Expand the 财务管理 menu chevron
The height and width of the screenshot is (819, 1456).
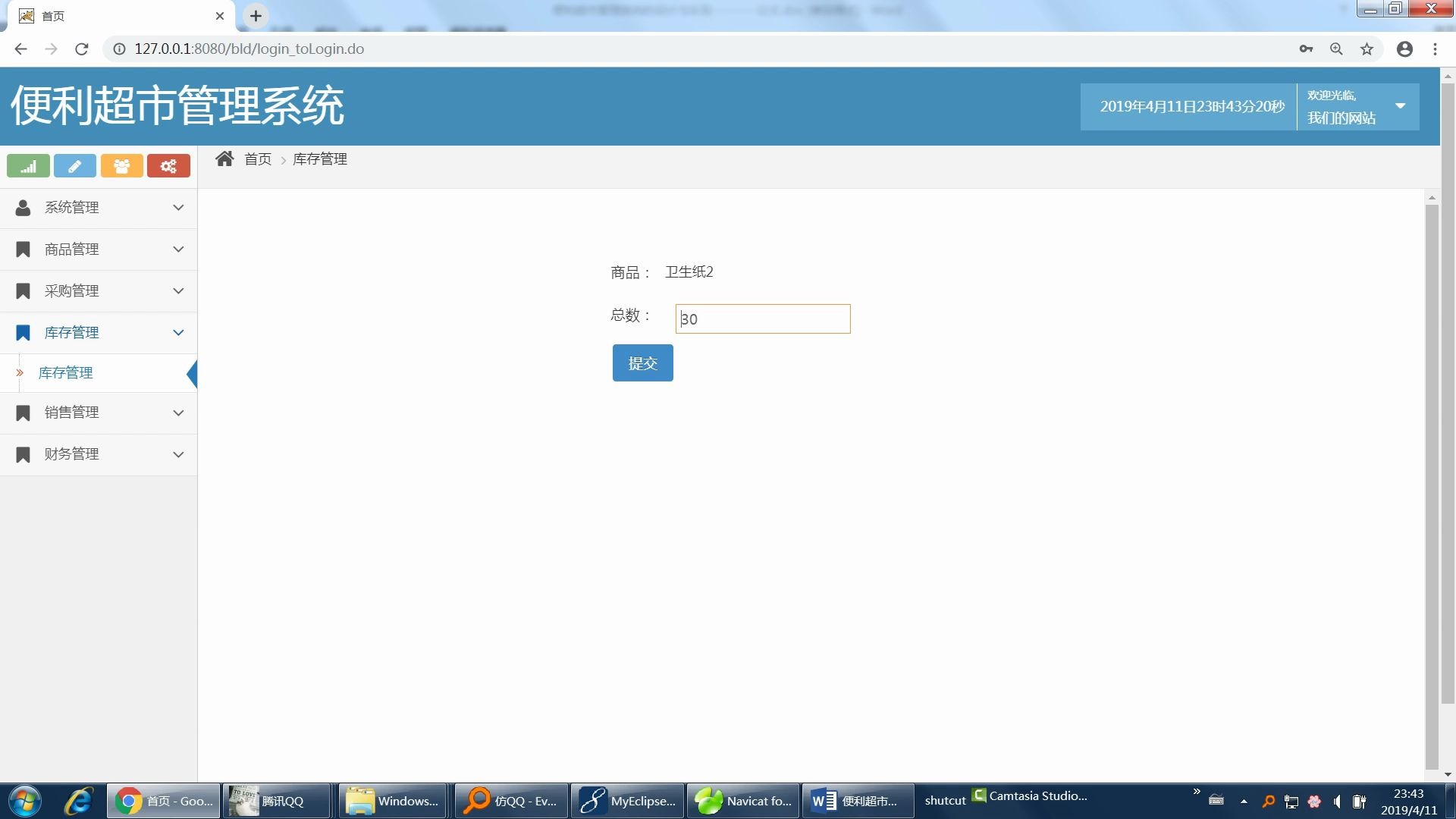pos(178,454)
